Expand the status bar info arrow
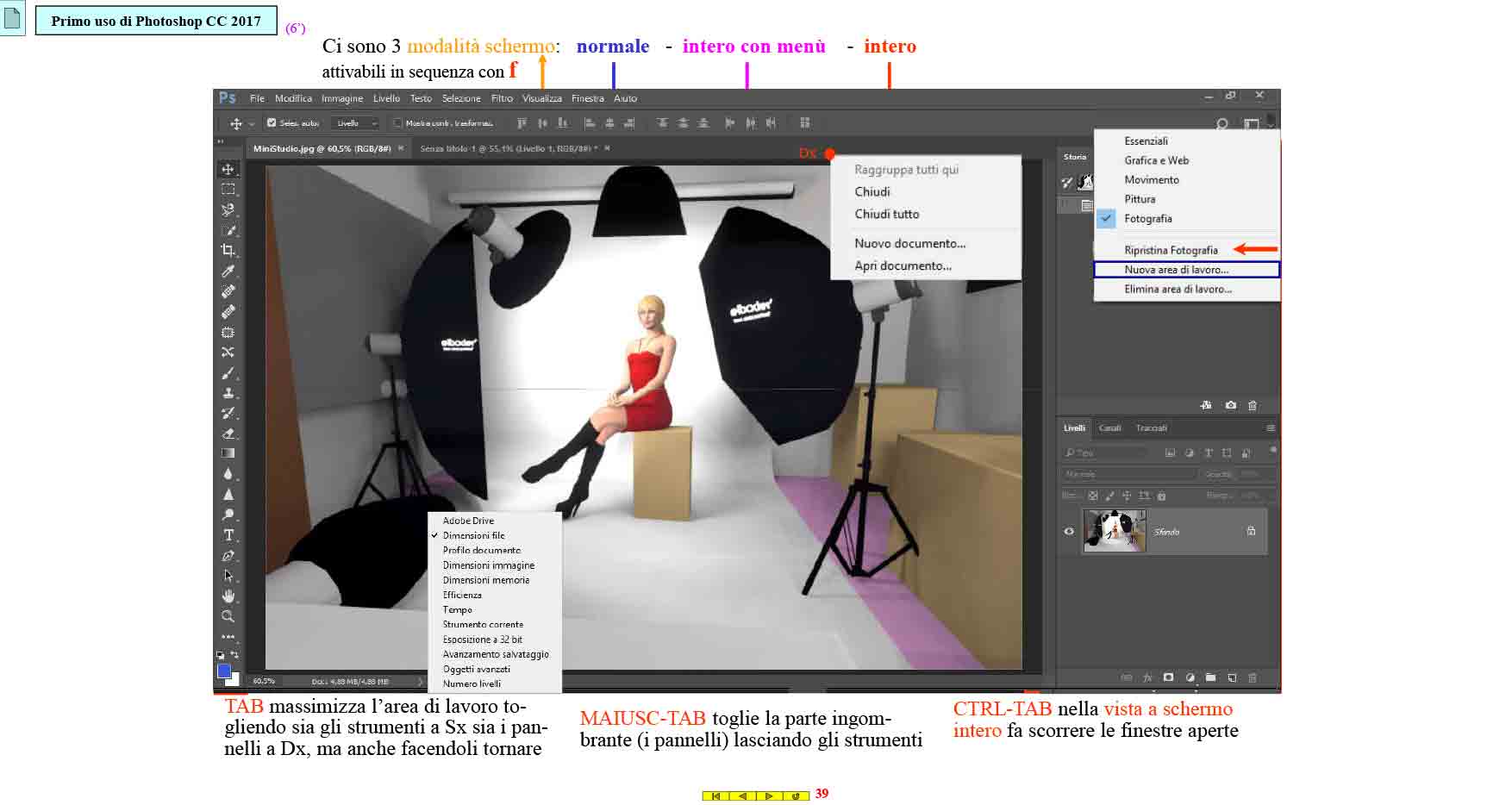1512x805 pixels. pyautogui.click(x=421, y=682)
